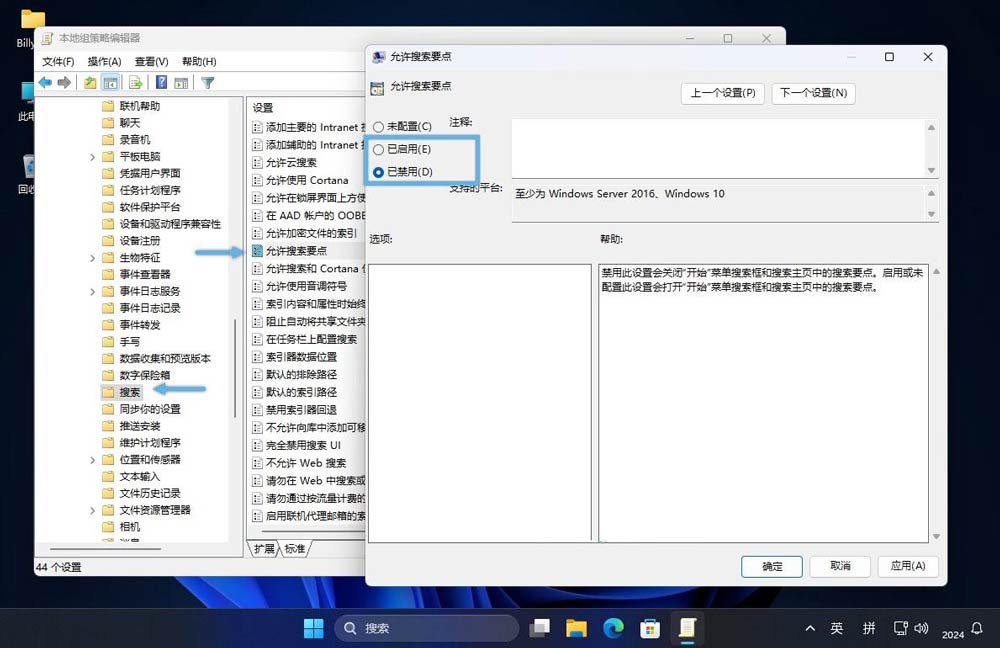Expand the 文件资源管理器 tree node
The height and width of the screenshot is (648, 1000).
pyautogui.click(x=91, y=509)
